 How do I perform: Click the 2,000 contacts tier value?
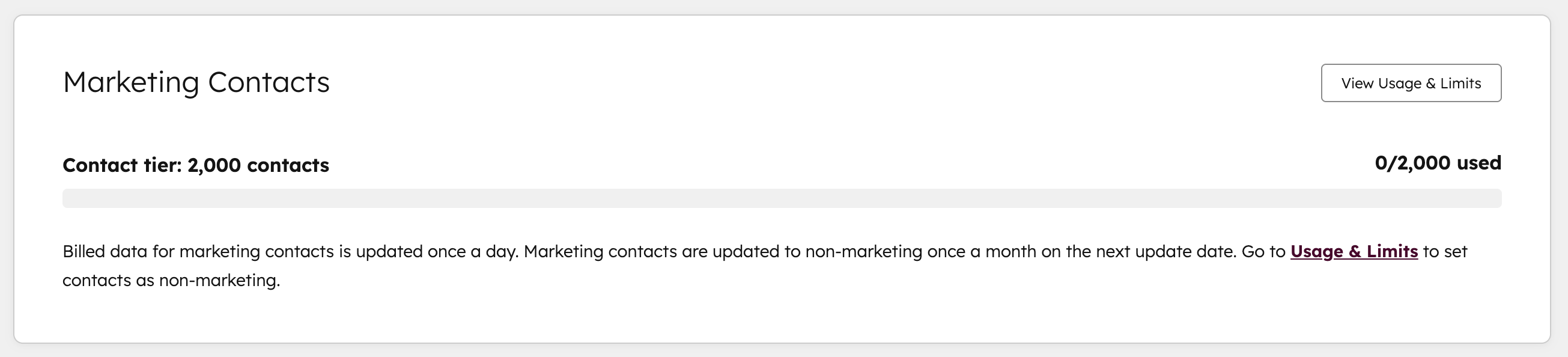pos(258,165)
